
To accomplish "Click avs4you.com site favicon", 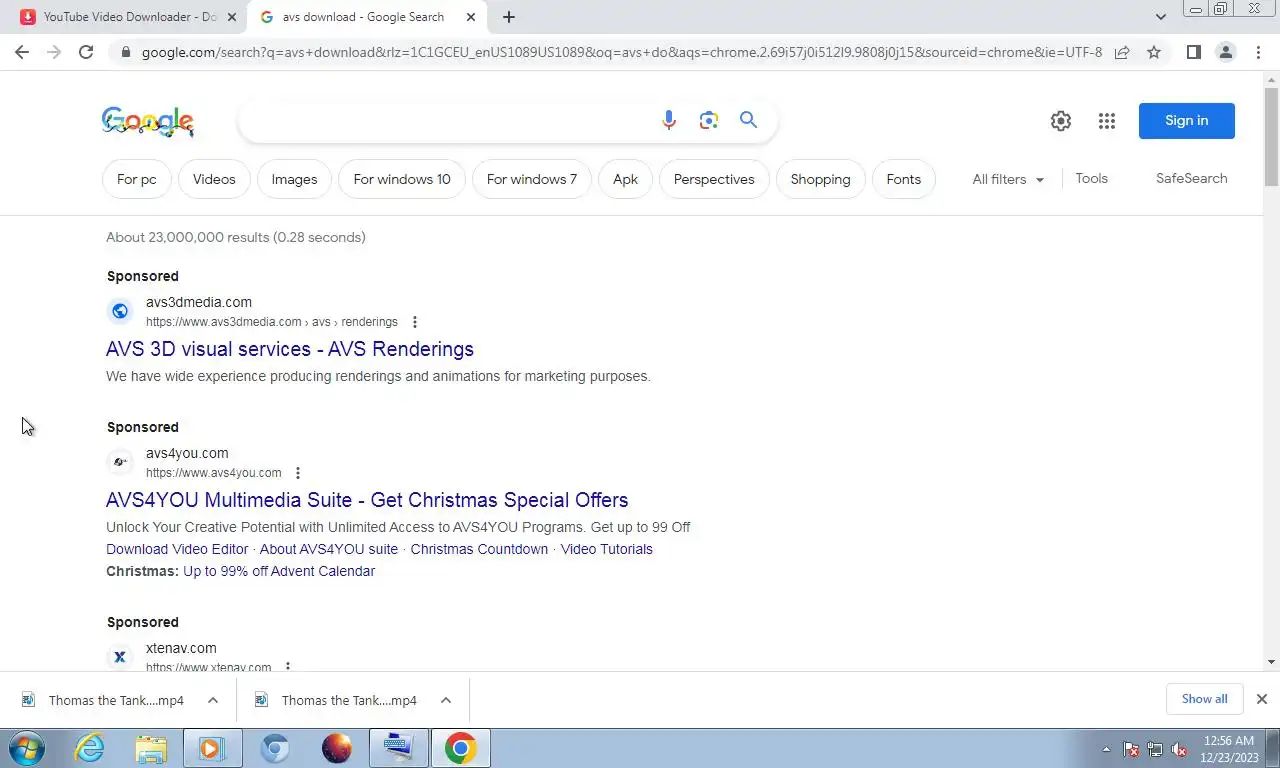I will (120, 462).
